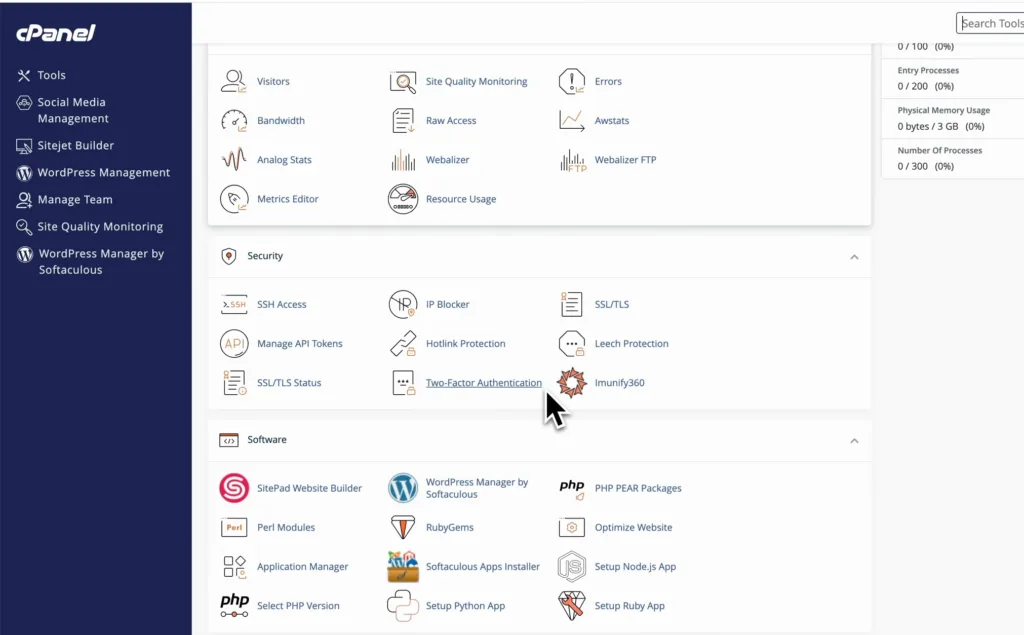Open the Select PHP Version link
The height and width of the screenshot is (635, 1024).
[298, 606]
